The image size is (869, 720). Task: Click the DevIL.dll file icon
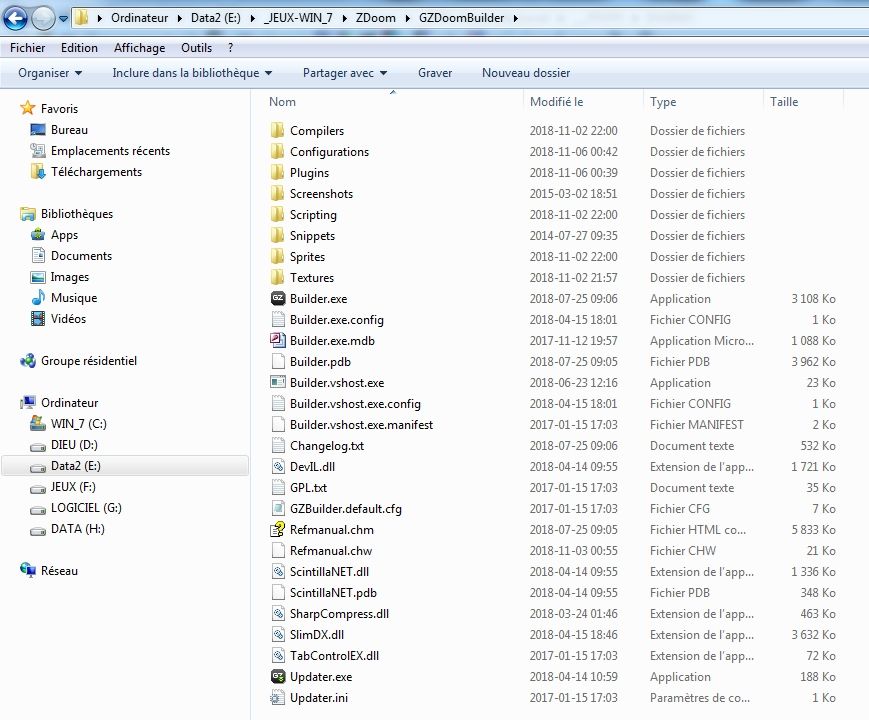(278, 466)
